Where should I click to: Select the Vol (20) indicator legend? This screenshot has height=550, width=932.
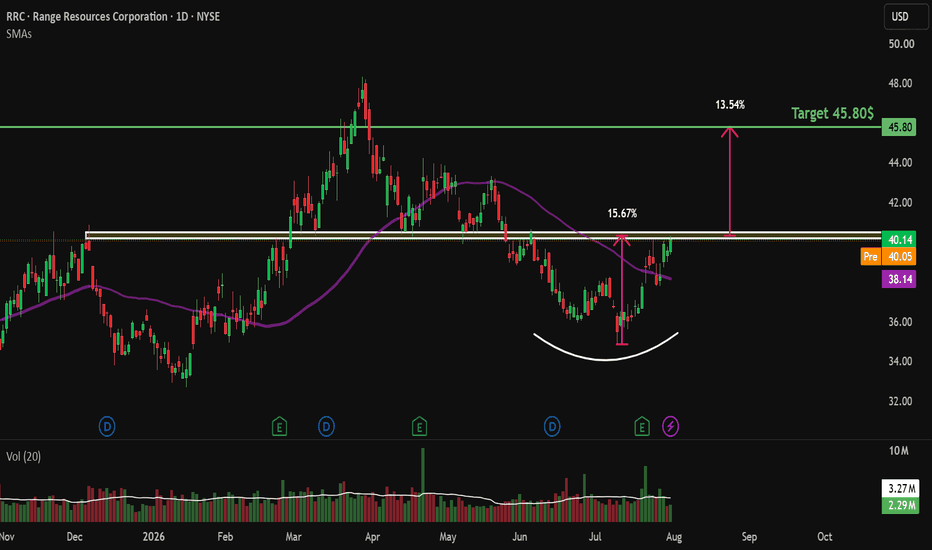(24, 457)
